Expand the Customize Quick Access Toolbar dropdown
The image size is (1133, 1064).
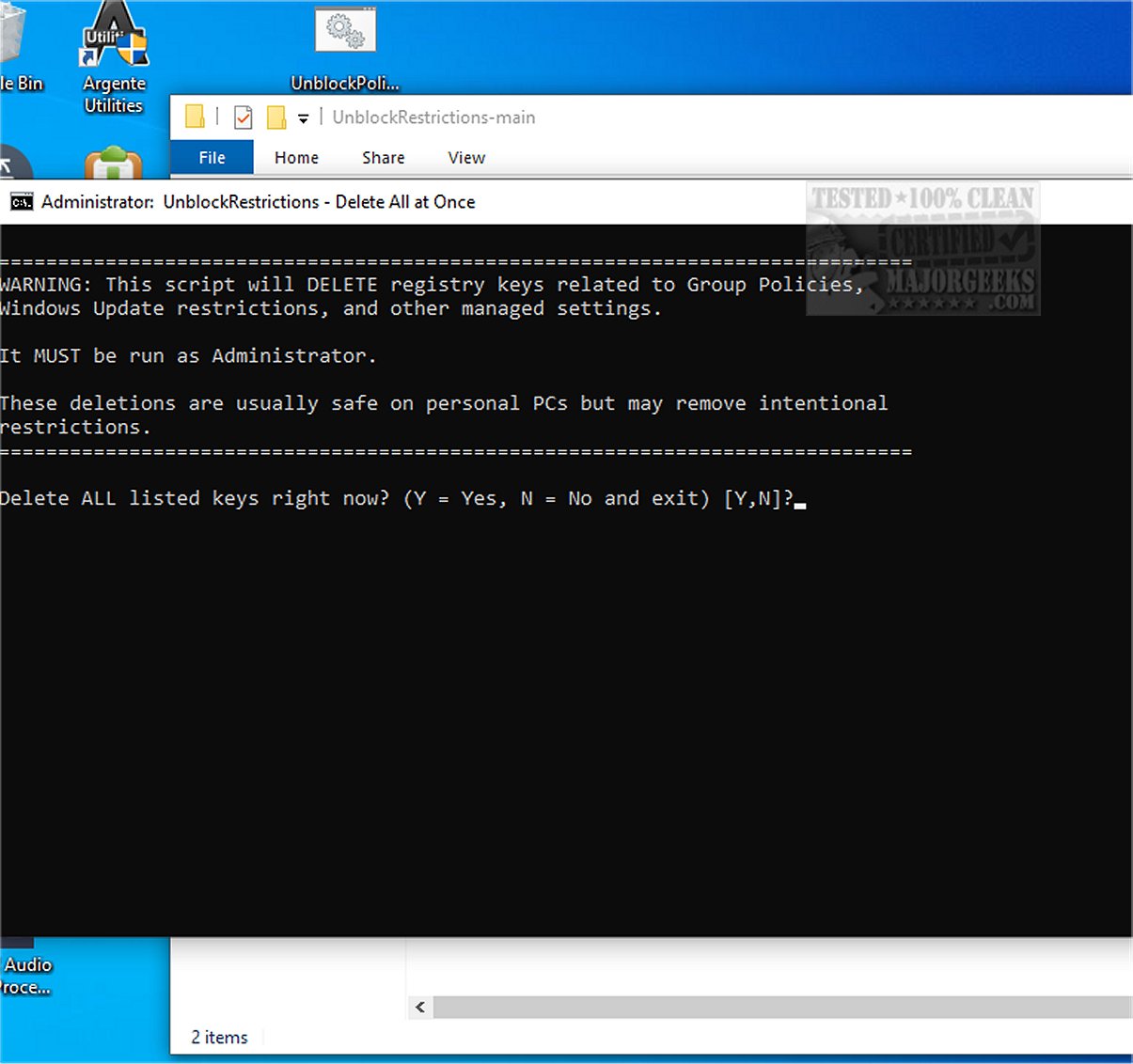tap(303, 118)
